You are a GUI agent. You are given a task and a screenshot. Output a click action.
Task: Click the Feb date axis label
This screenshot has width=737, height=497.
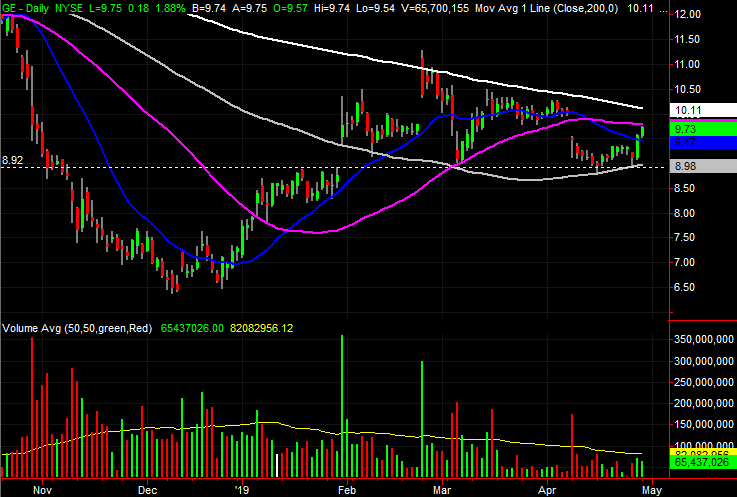tap(347, 490)
